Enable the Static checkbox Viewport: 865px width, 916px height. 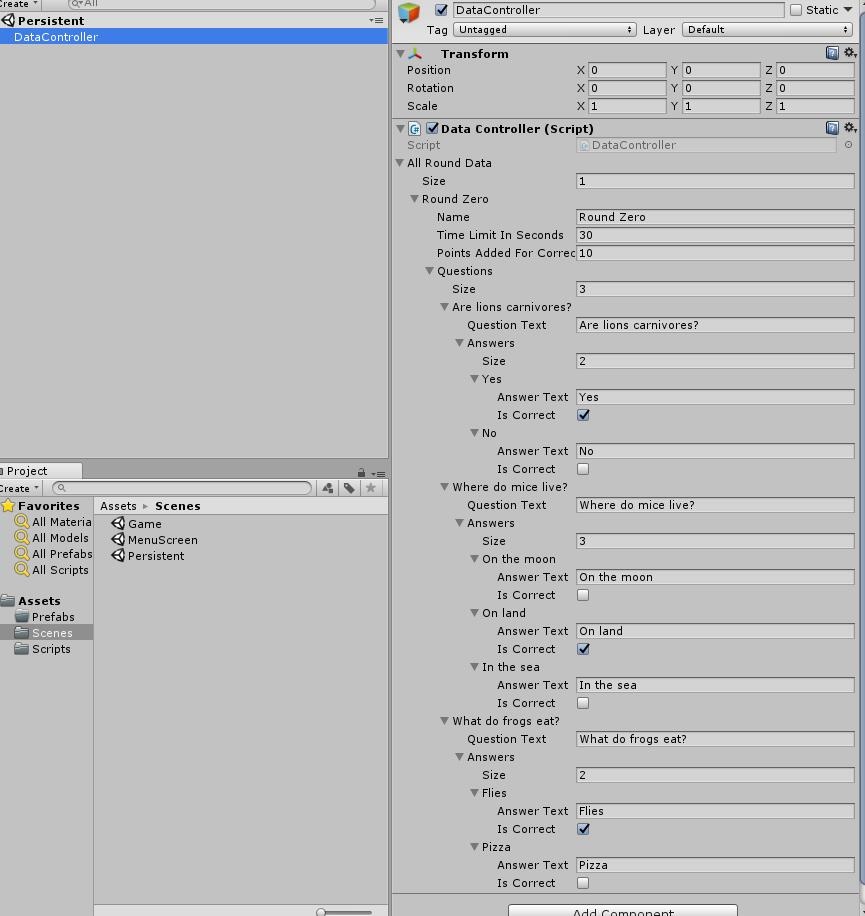(x=796, y=10)
